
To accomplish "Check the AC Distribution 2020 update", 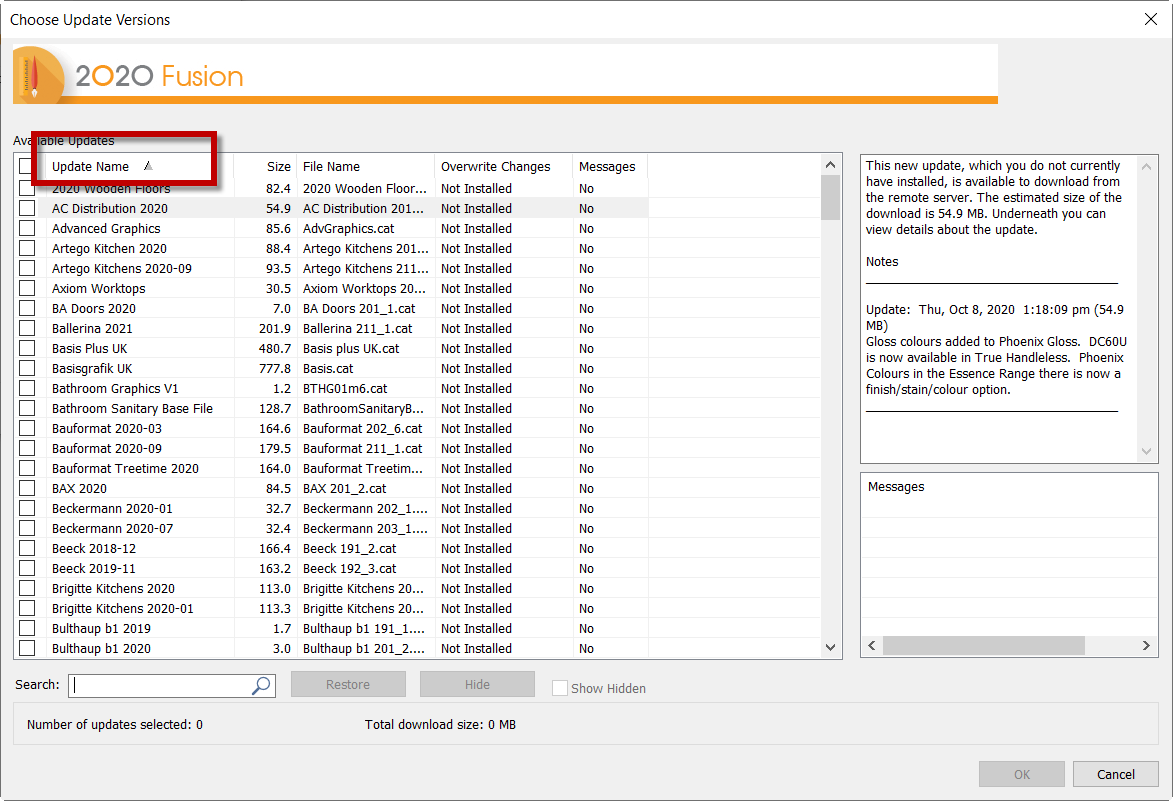I will coord(27,208).
